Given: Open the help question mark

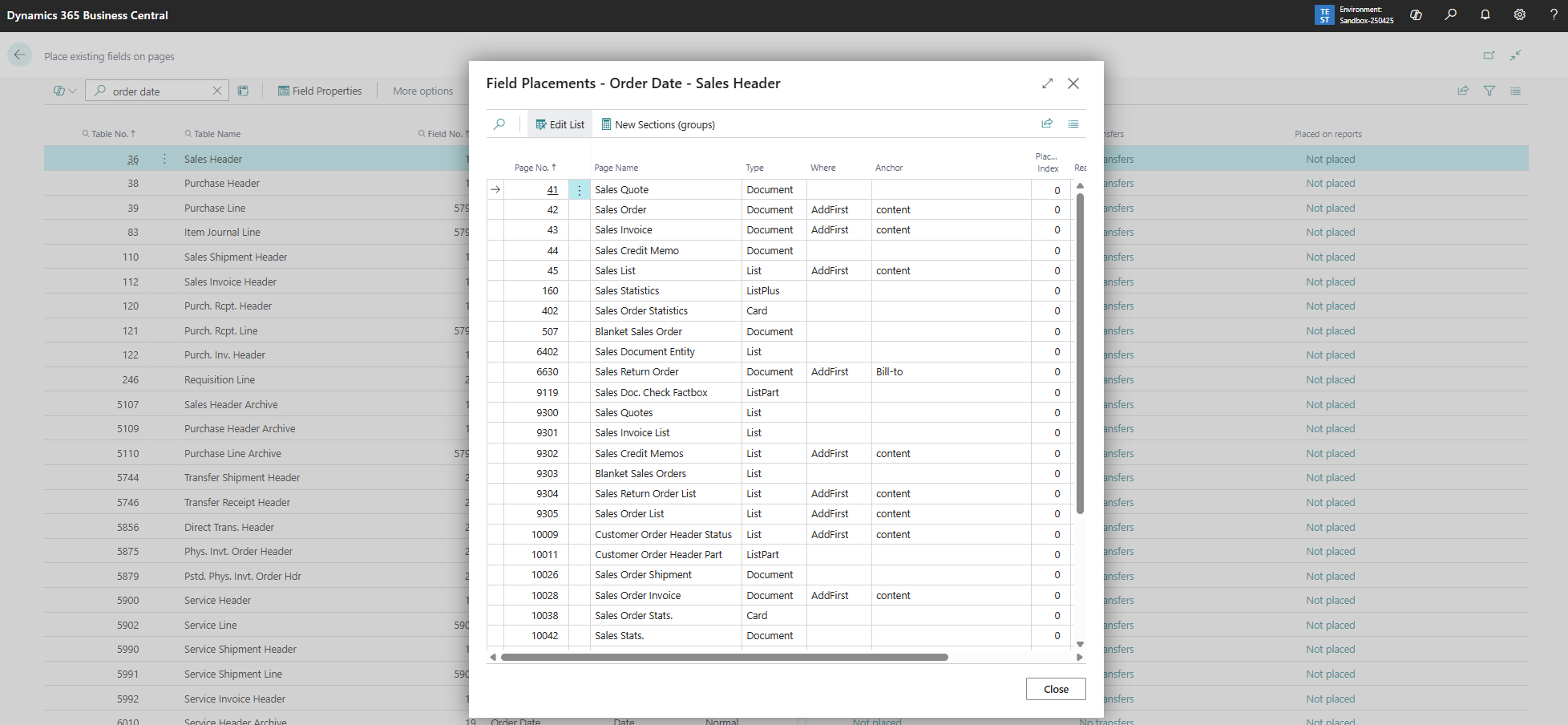Looking at the screenshot, I should (x=1554, y=14).
